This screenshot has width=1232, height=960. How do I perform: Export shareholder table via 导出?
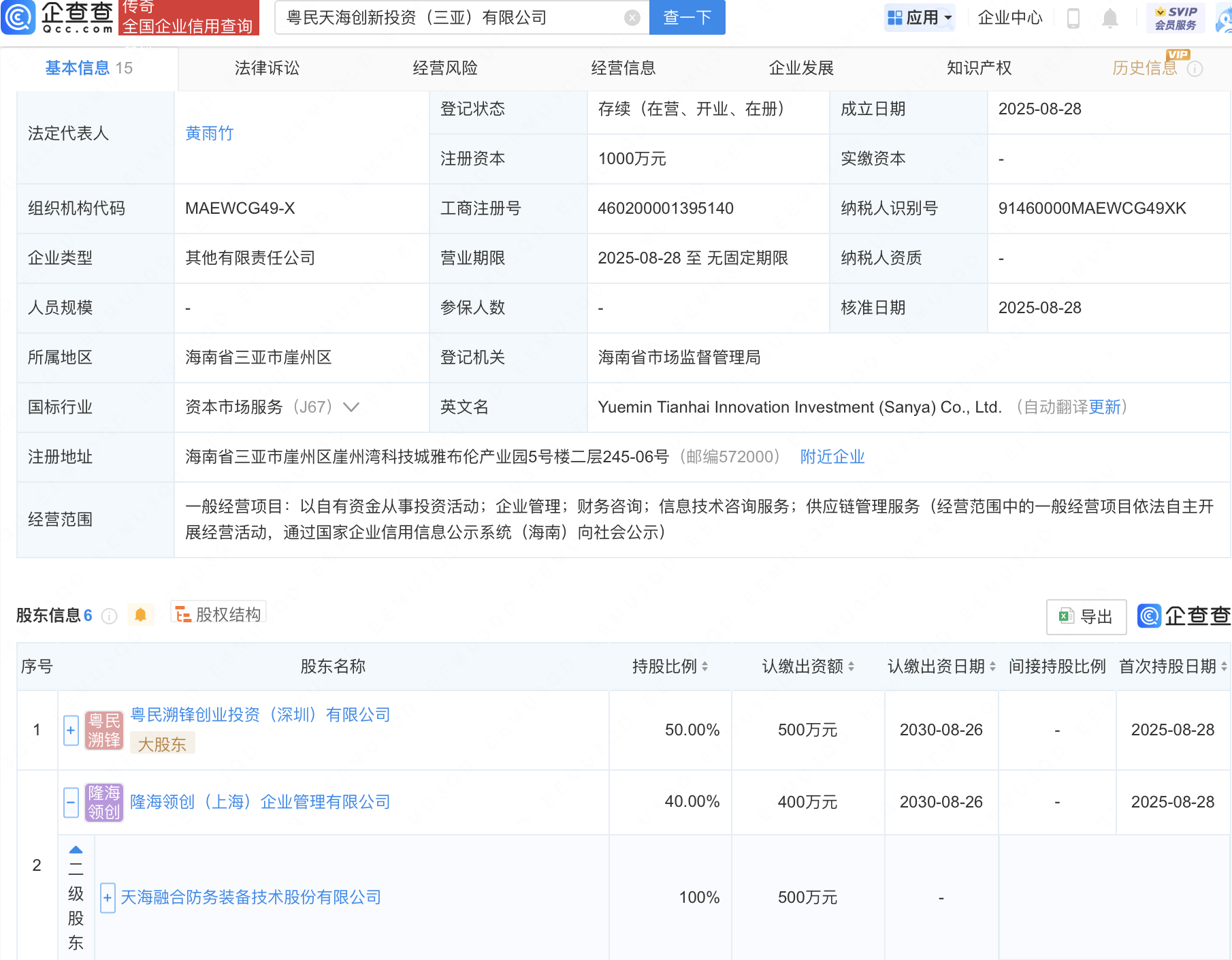tap(1086, 617)
